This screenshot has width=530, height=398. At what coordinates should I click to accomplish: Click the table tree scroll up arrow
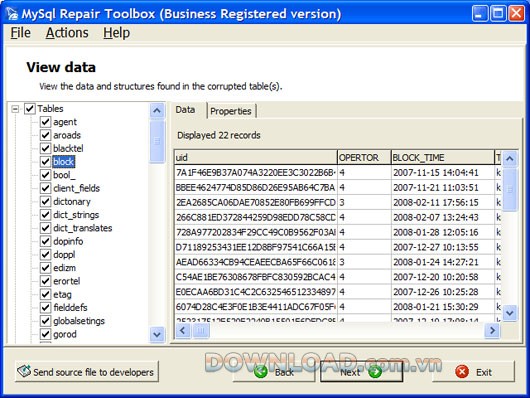click(x=157, y=110)
